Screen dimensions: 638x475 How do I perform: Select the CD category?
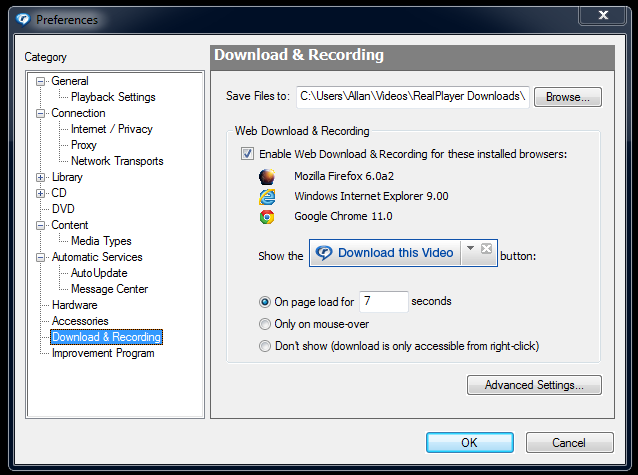pos(59,193)
